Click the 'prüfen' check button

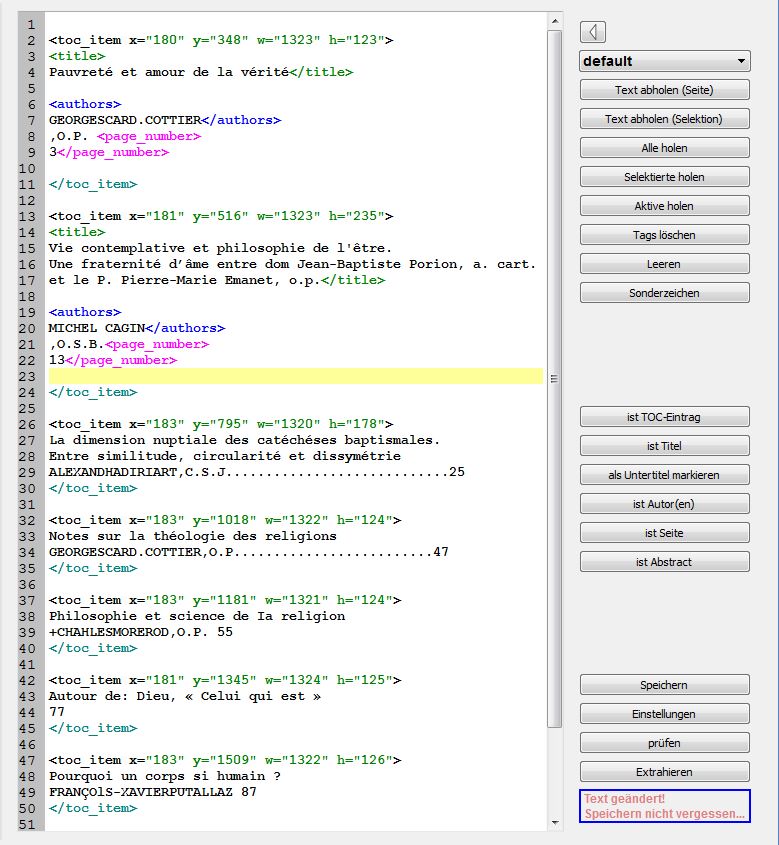click(664, 744)
